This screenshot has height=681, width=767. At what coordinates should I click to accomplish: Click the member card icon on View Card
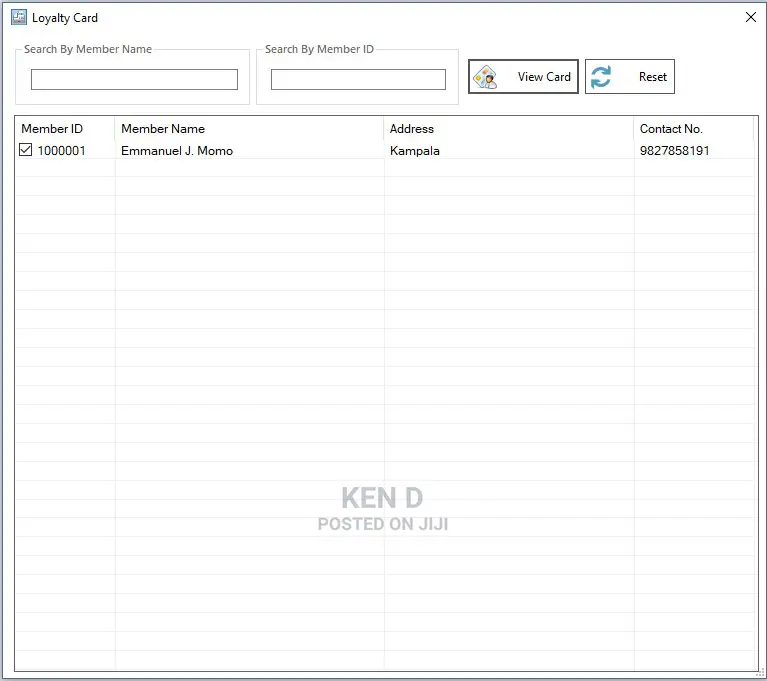(x=485, y=77)
